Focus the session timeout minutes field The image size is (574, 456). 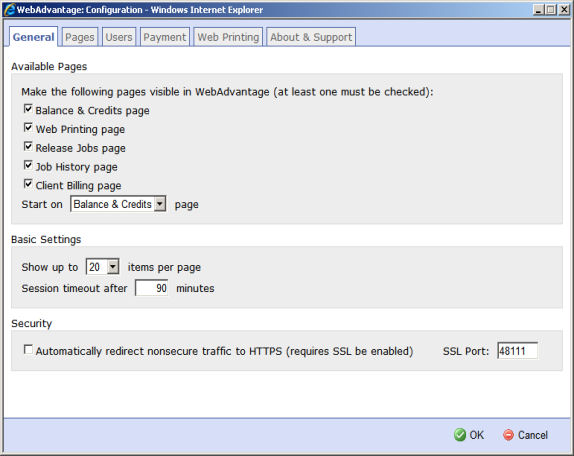pos(152,288)
